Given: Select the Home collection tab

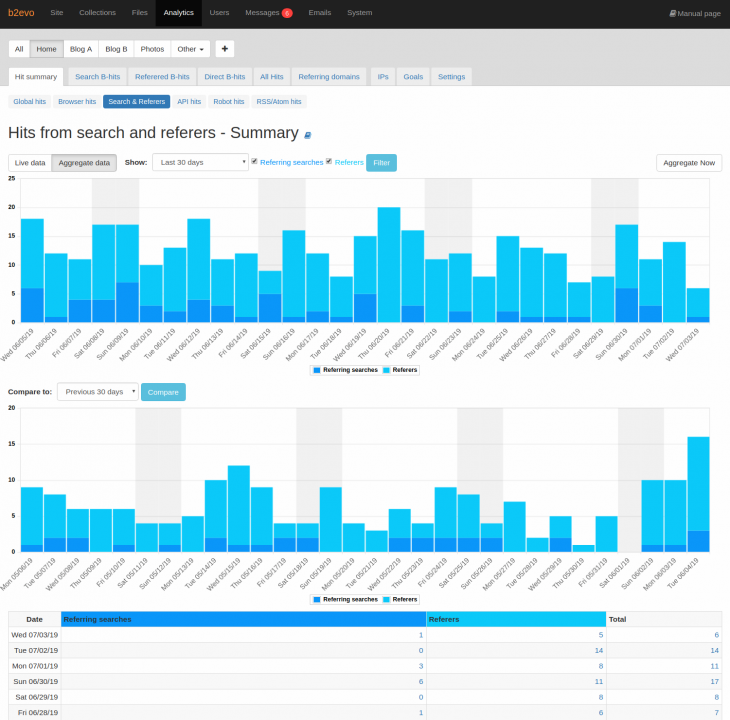Looking at the screenshot, I should (47, 49).
